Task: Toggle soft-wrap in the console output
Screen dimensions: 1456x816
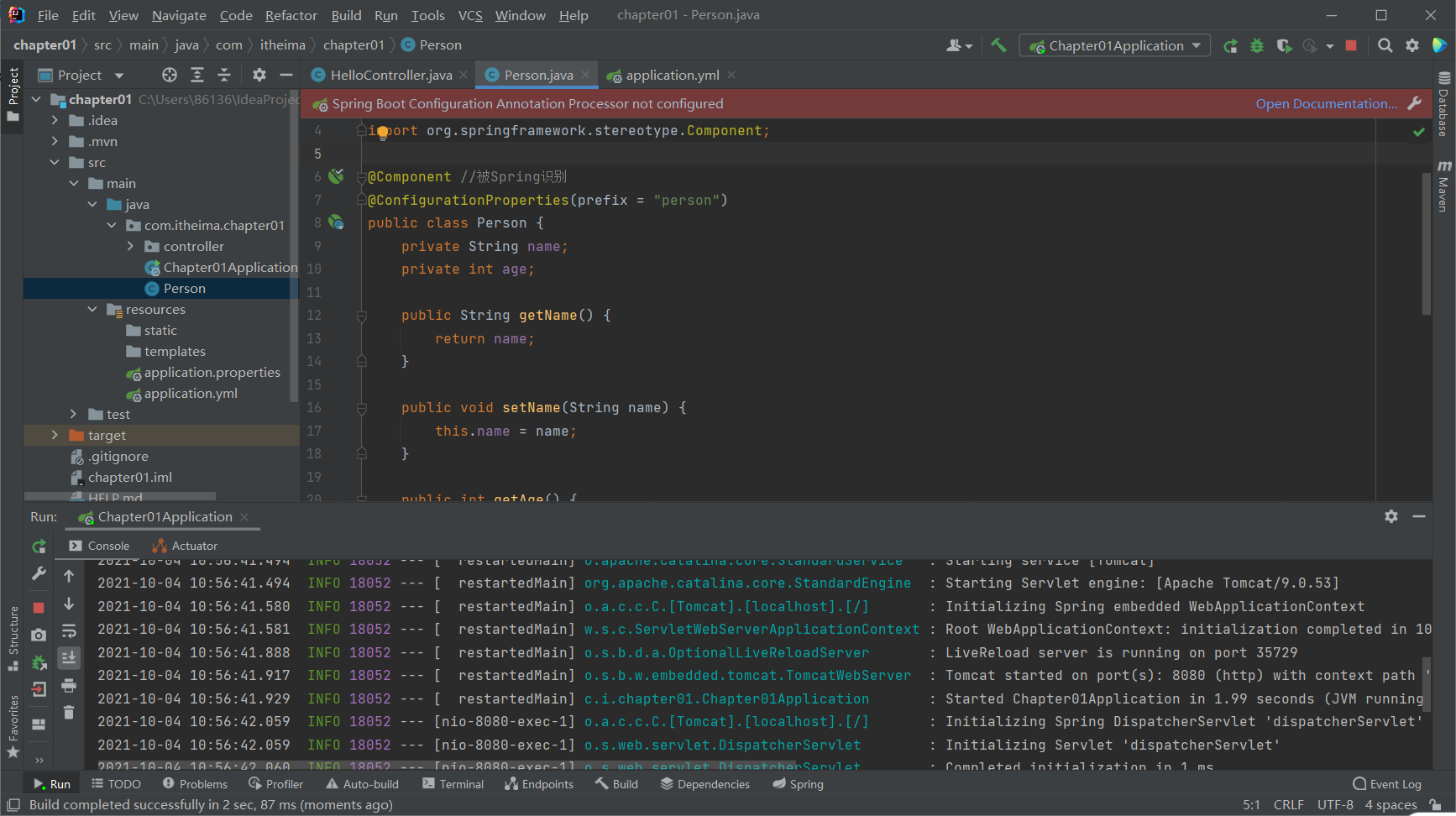Action: coord(69,630)
